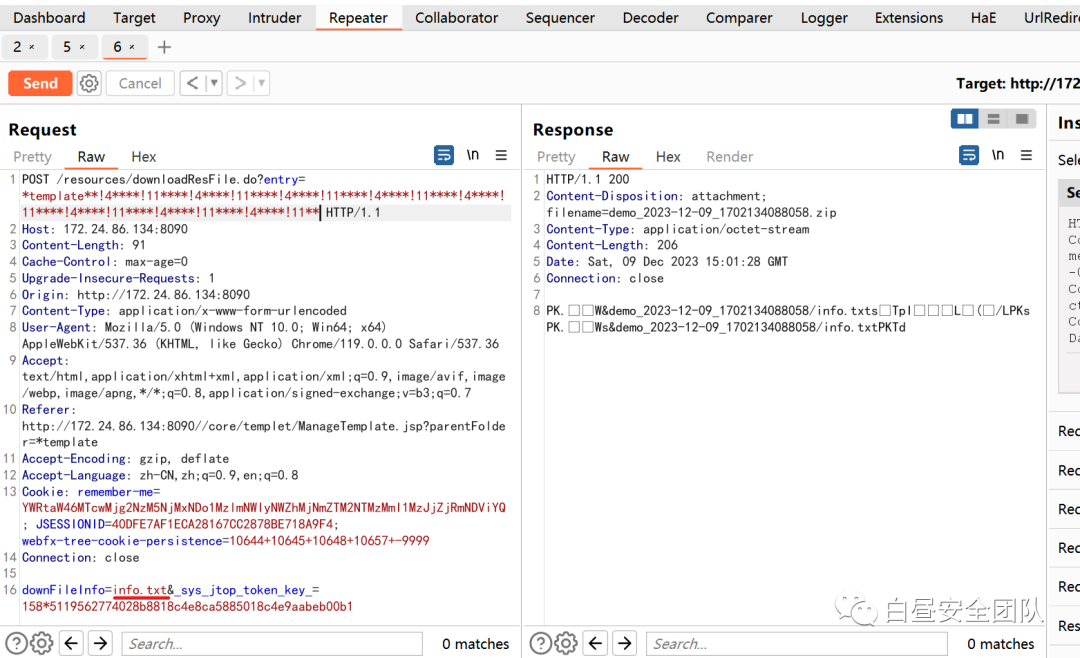Image resolution: width=1080 pixels, height=658 pixels.
Task: Open the HaE extension tab
Action: coord(984,18)
